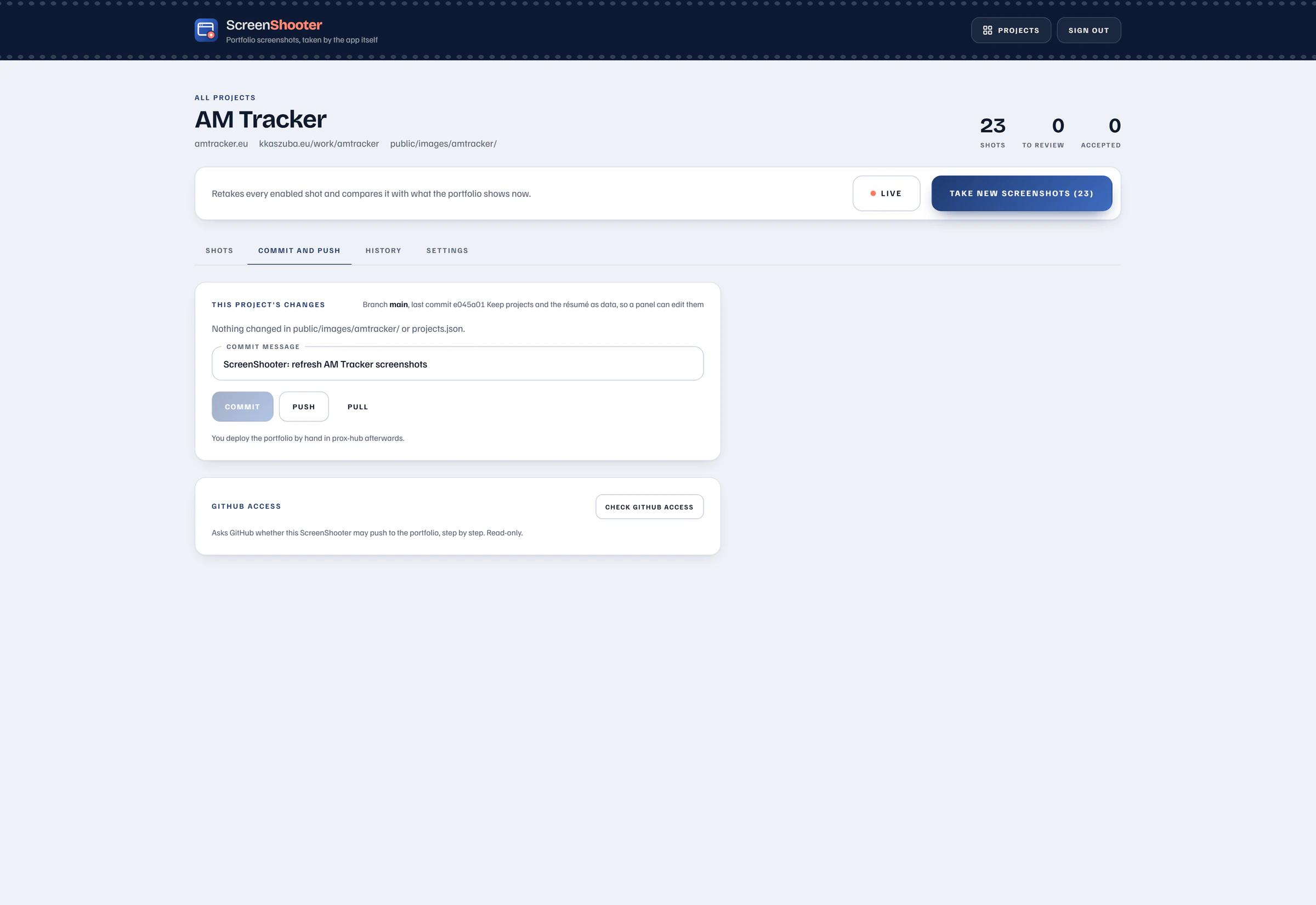Image resolution: width=1316 pixels, height=905 pixels.
Task: Open the History tab
Action: pos(383,251)
